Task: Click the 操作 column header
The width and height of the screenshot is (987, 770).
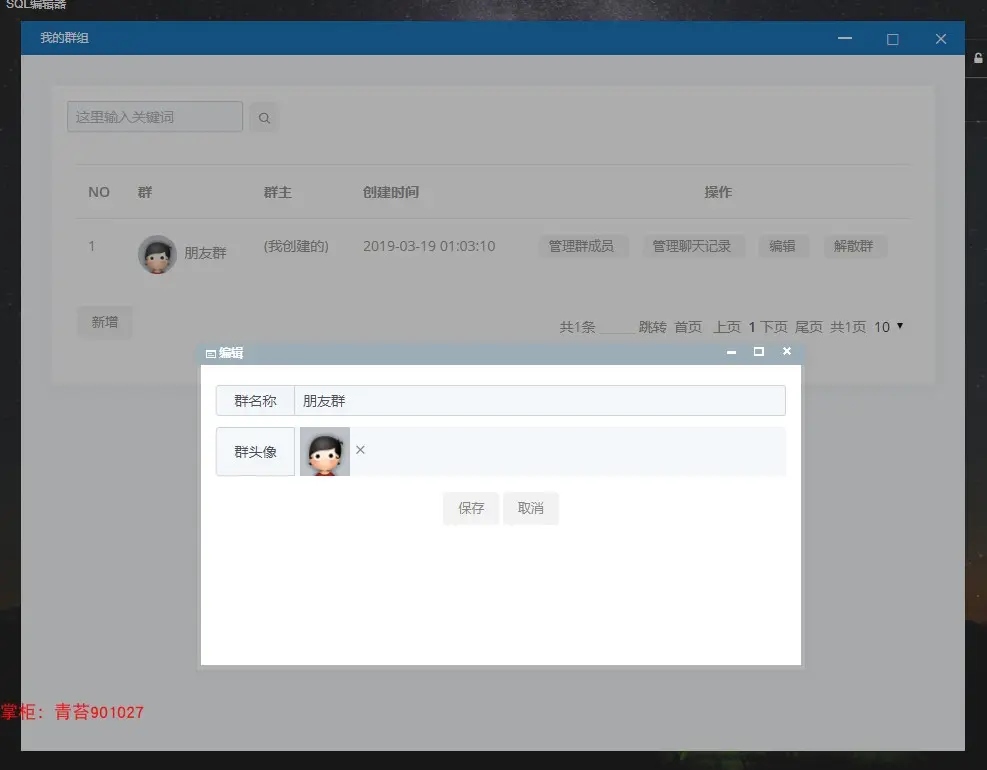Action: [718, 192]
